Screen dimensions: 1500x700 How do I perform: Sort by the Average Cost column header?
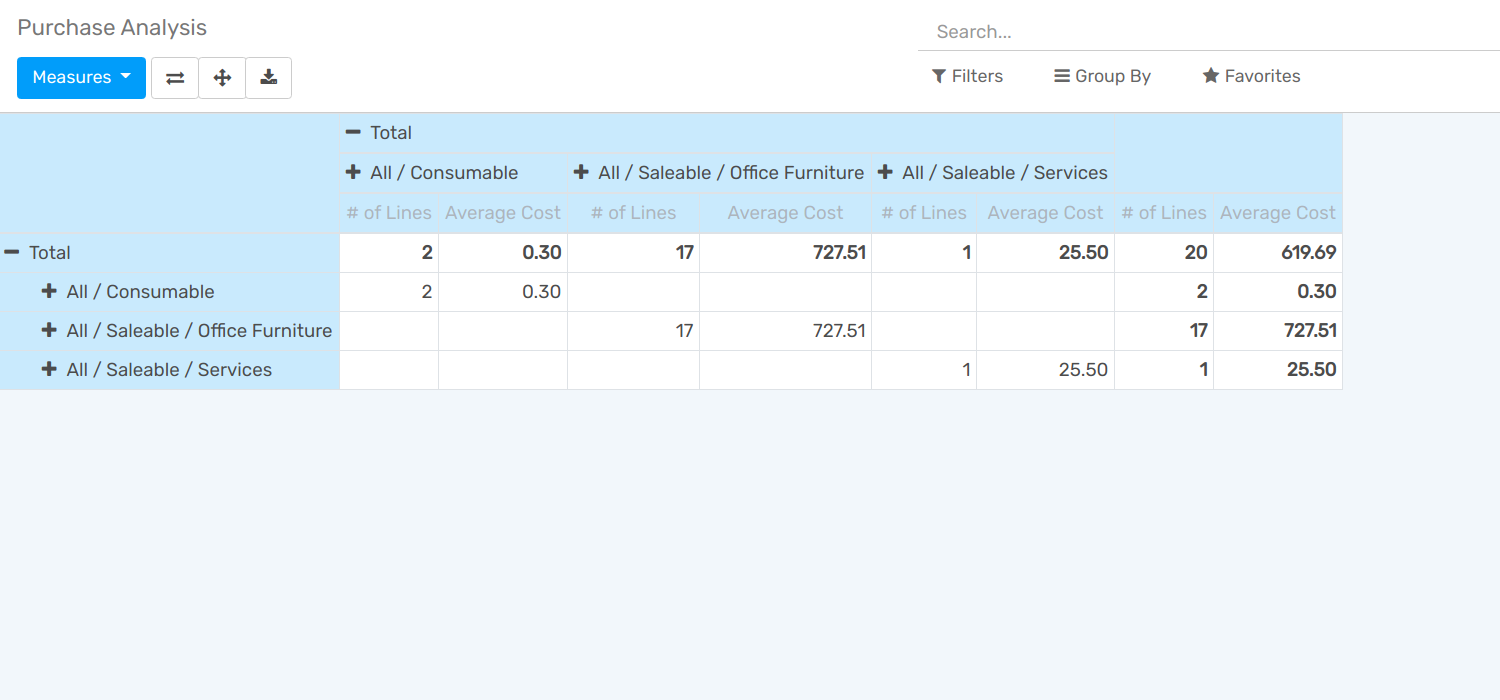(503, 212)
